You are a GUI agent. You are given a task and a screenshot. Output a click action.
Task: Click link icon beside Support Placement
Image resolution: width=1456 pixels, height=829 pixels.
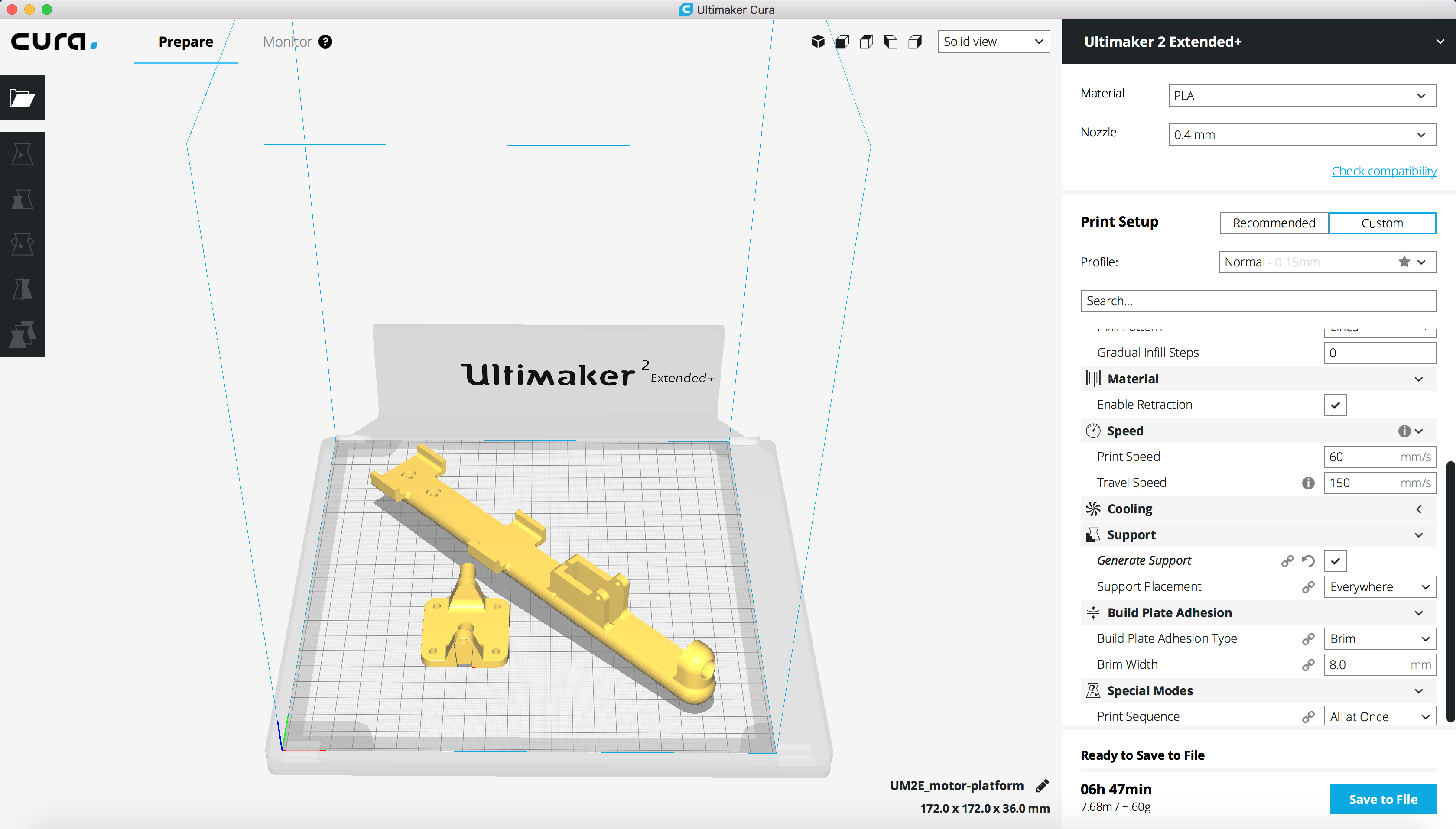click(1308, 587)
